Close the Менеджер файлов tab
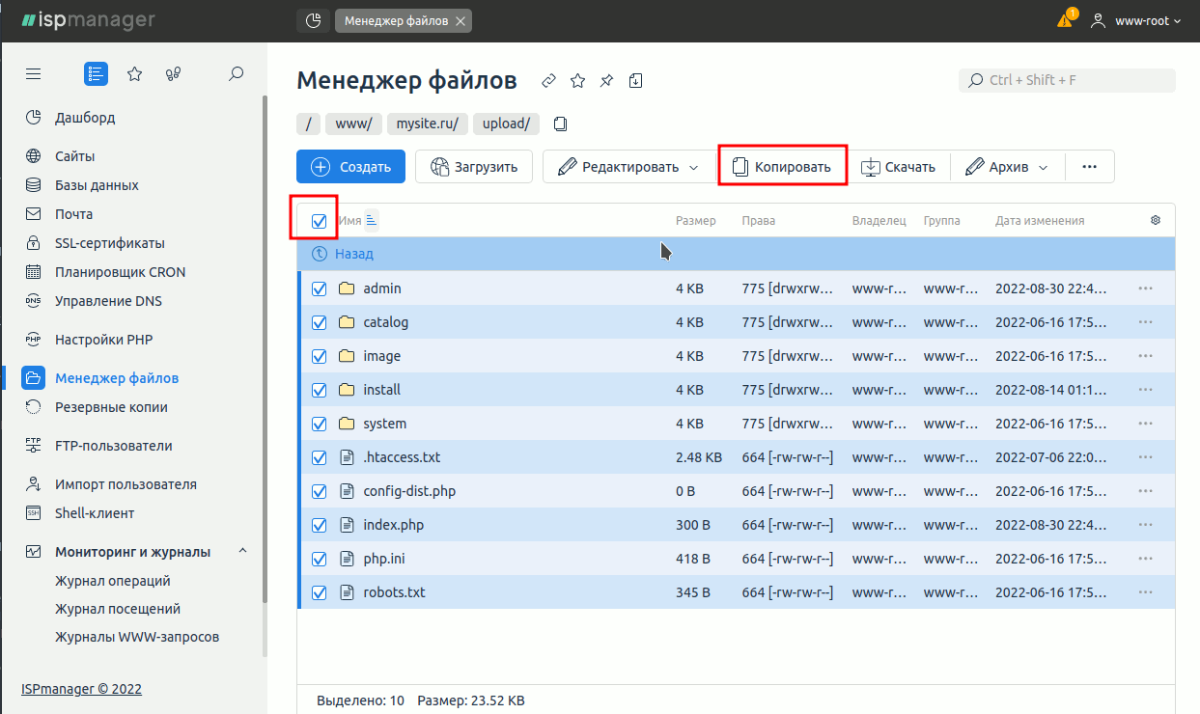 (459, 20)
